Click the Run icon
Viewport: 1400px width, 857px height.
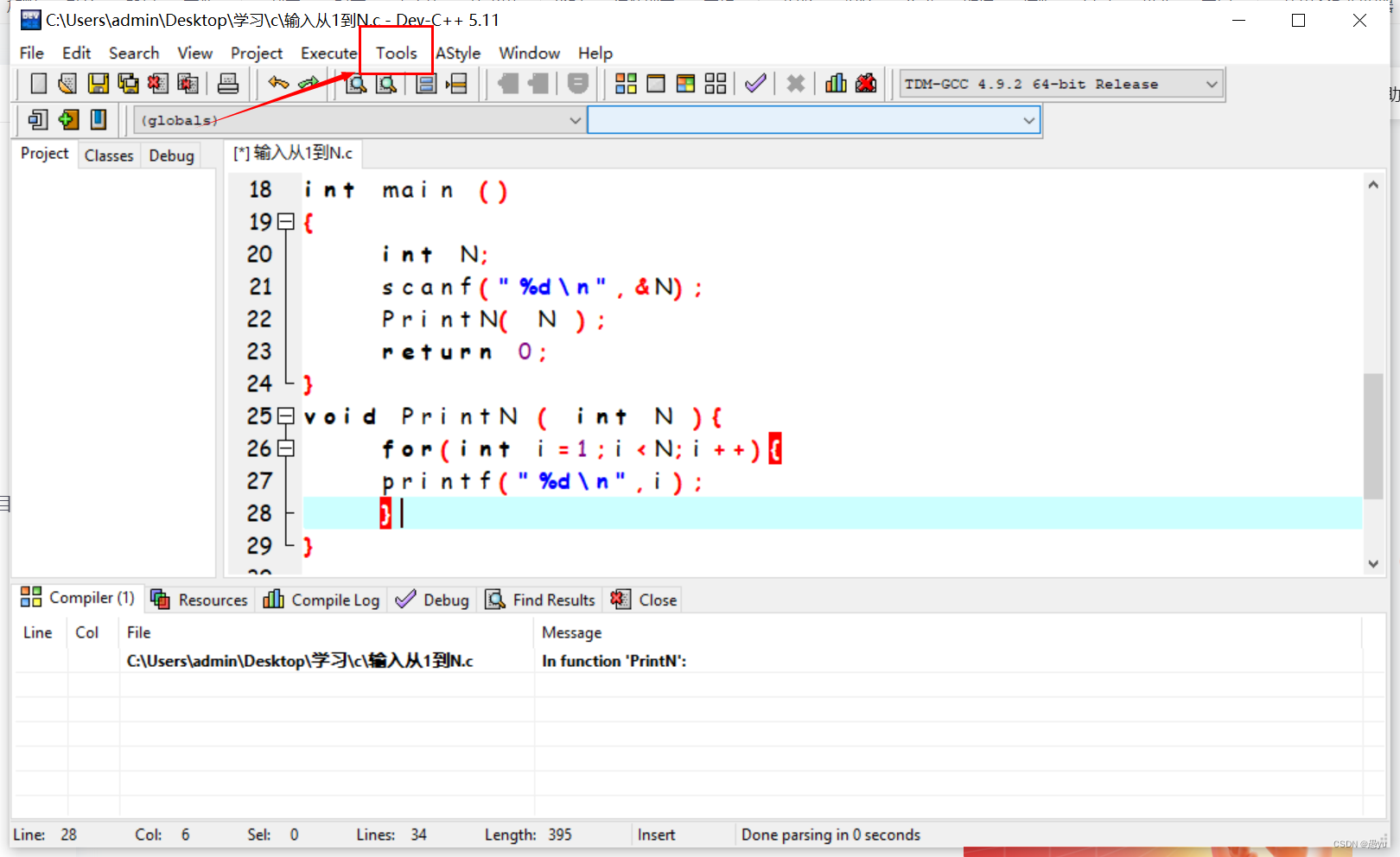(x=656, y=83)
